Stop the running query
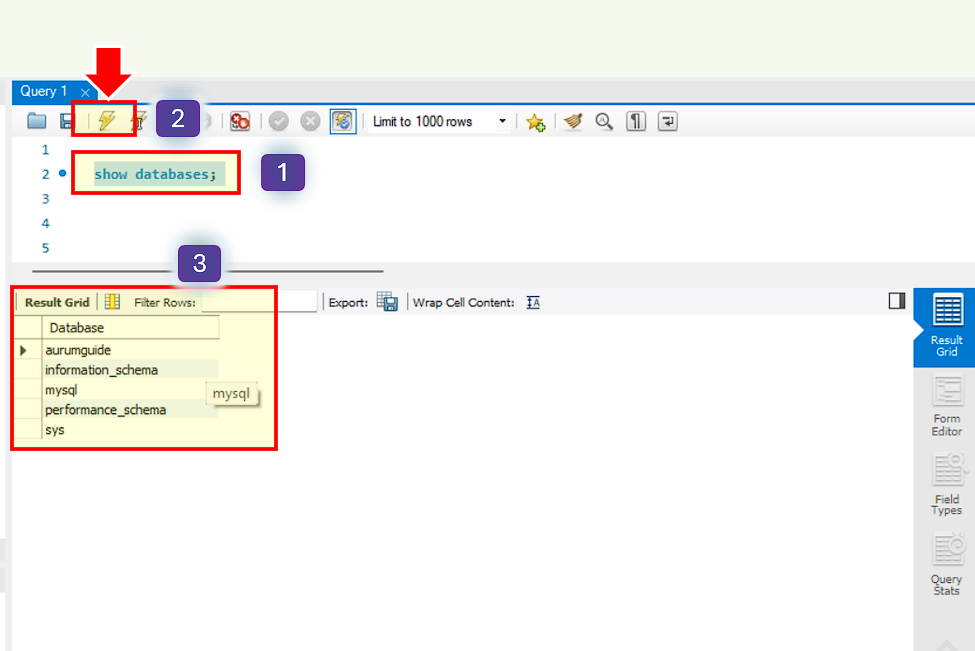The image size is (975, 651). pos(240,120)
